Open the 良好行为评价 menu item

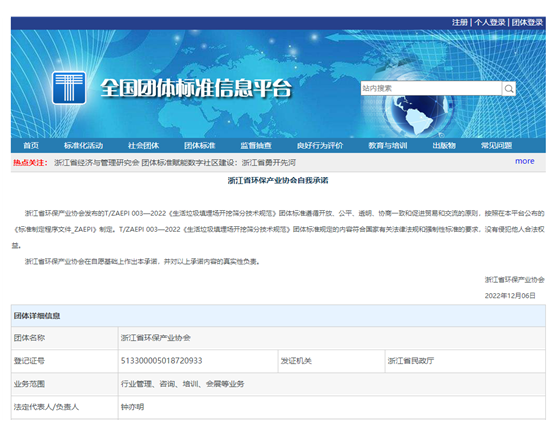tap(320, 146)
